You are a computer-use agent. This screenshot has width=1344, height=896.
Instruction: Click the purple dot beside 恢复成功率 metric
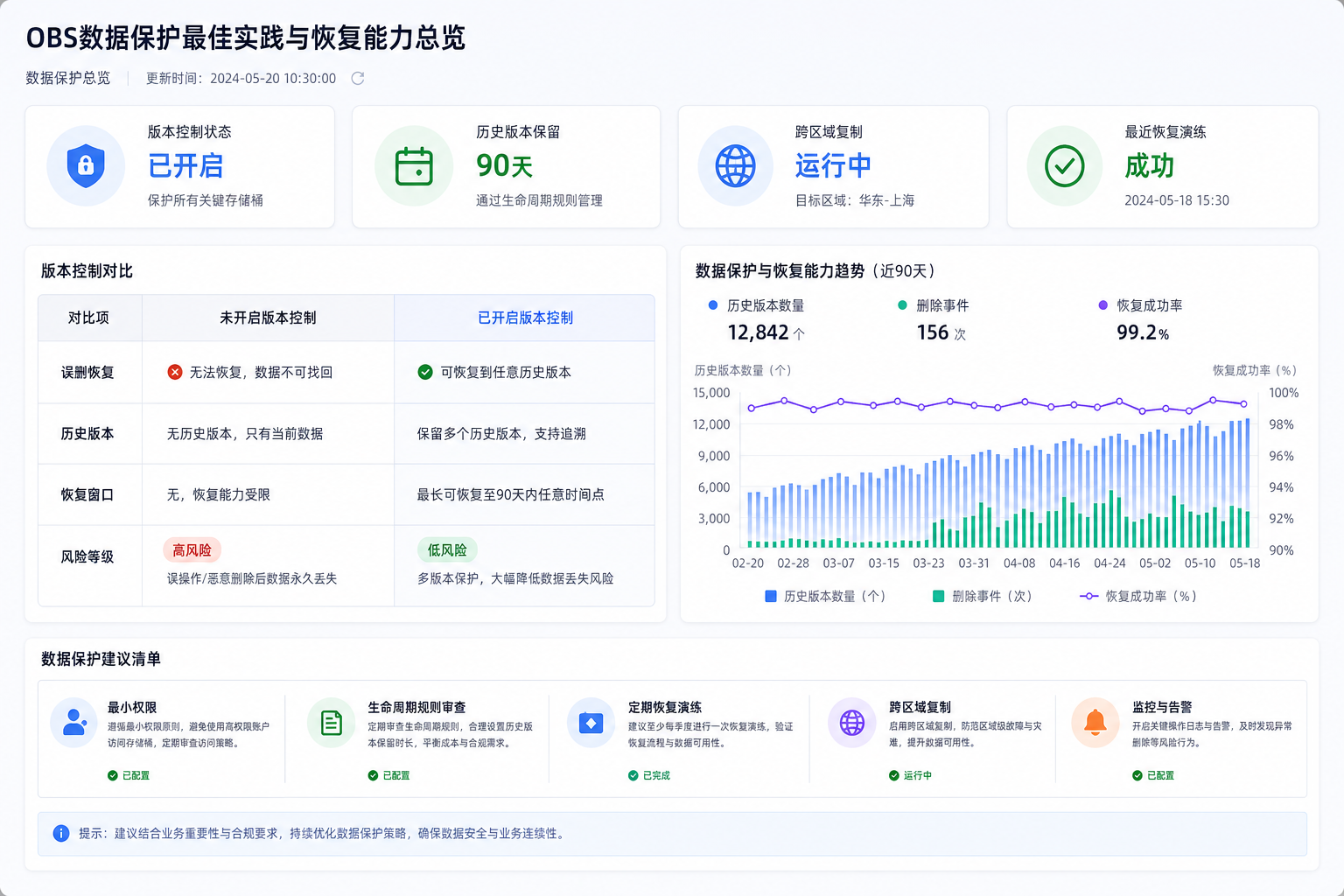(1102, 305)
